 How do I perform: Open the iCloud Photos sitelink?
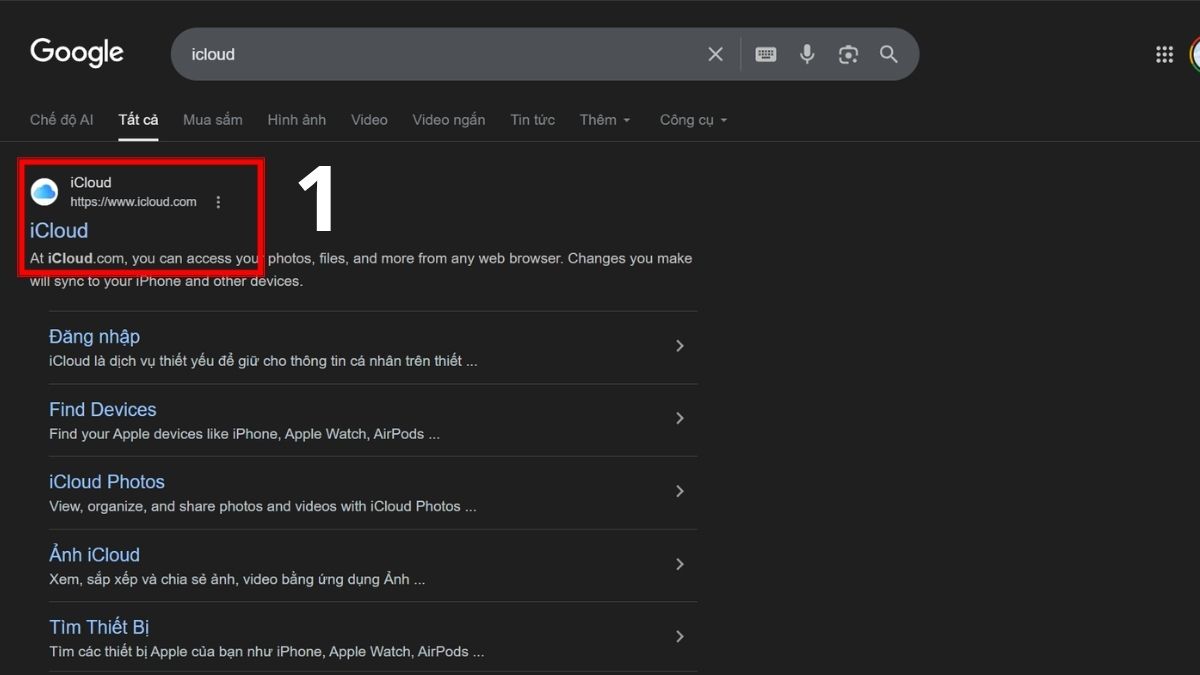(x=107, y=482)
